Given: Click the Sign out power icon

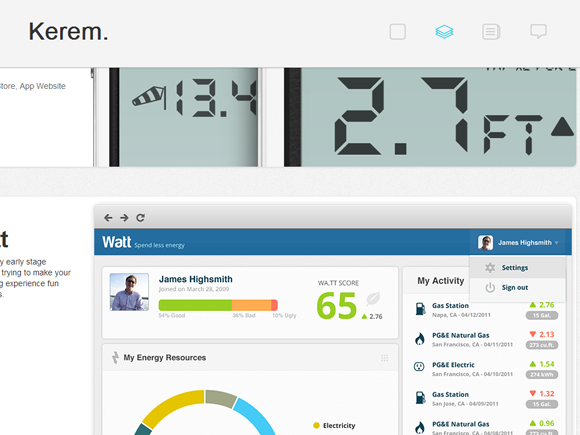Looking at the screenshot, I should tap(490, 287).
